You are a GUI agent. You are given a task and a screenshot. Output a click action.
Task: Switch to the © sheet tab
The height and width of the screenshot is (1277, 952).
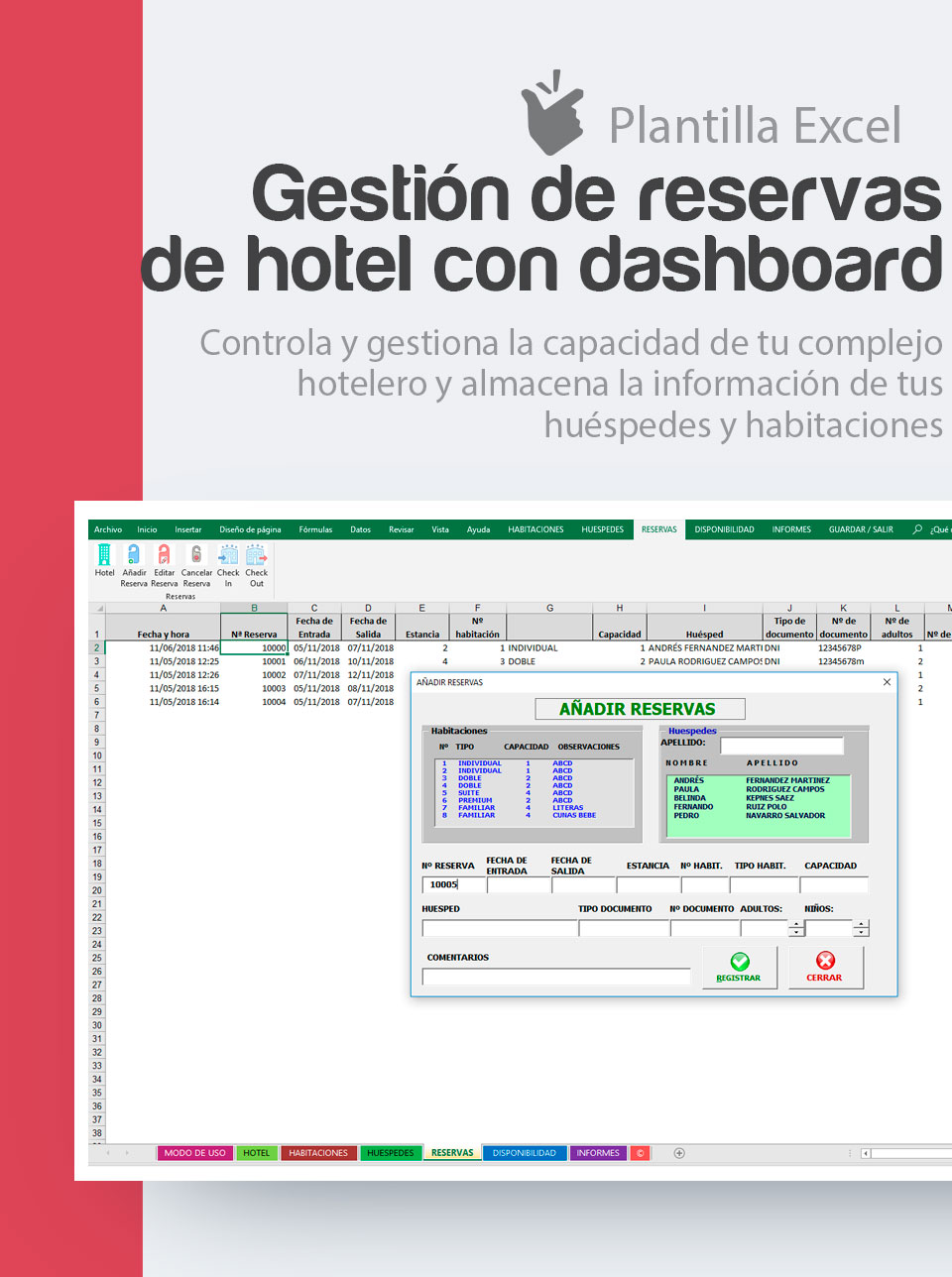(x=641, y=1153)
